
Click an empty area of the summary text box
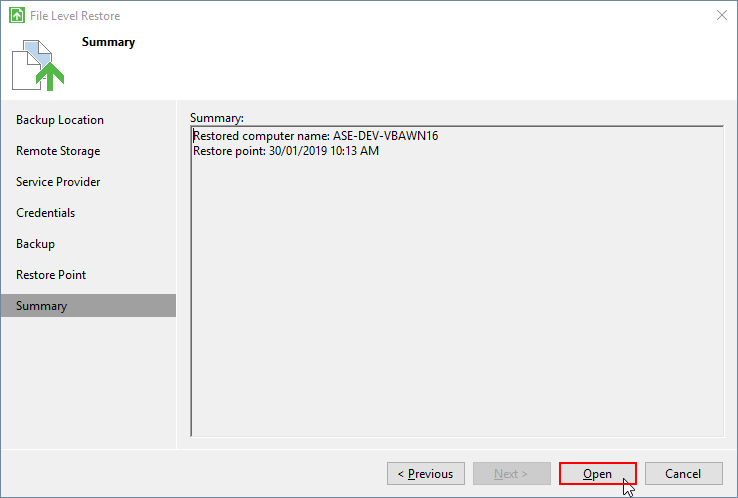(x=456, y=300)
